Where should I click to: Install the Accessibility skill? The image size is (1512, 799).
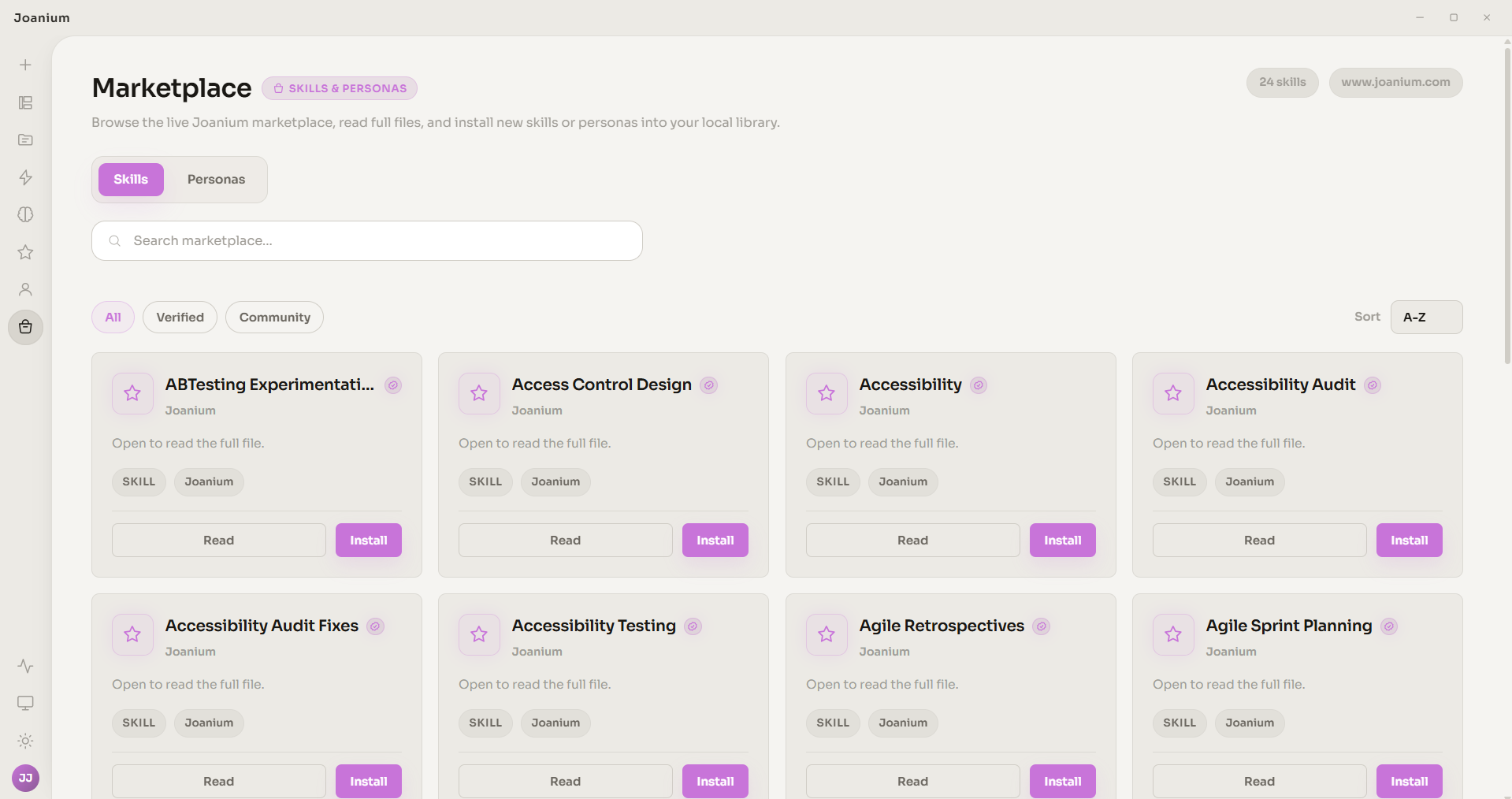point(1062,541)
